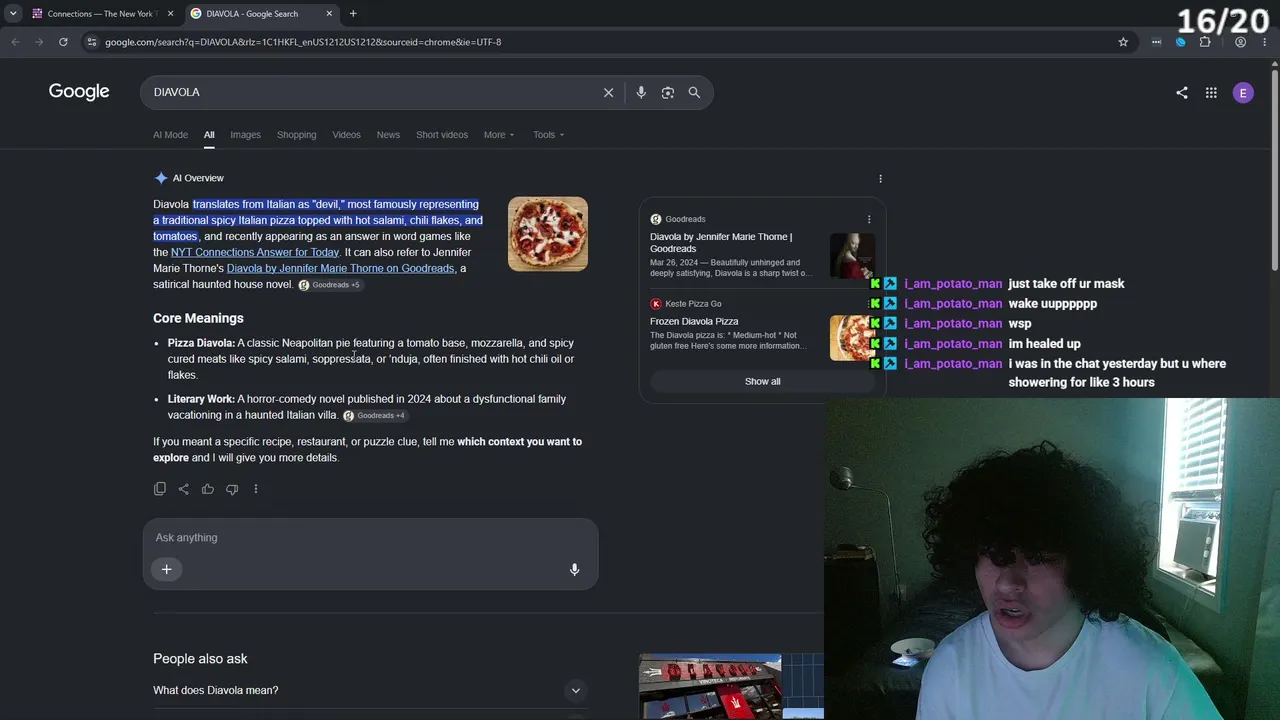Open the Short videos tab
Viewport: 1280px width, 720px height.
point(442,135)
